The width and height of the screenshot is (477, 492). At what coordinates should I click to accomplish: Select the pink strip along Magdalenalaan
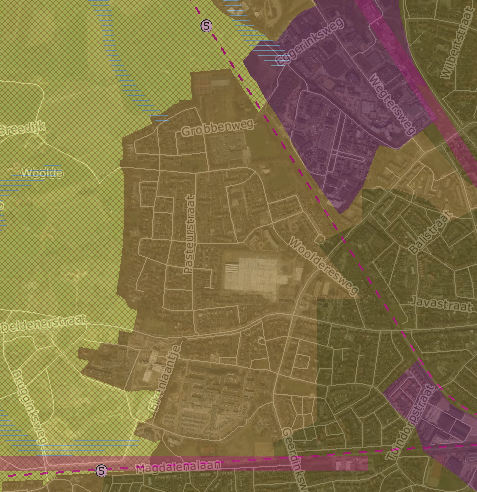click(x=184, y=464)
